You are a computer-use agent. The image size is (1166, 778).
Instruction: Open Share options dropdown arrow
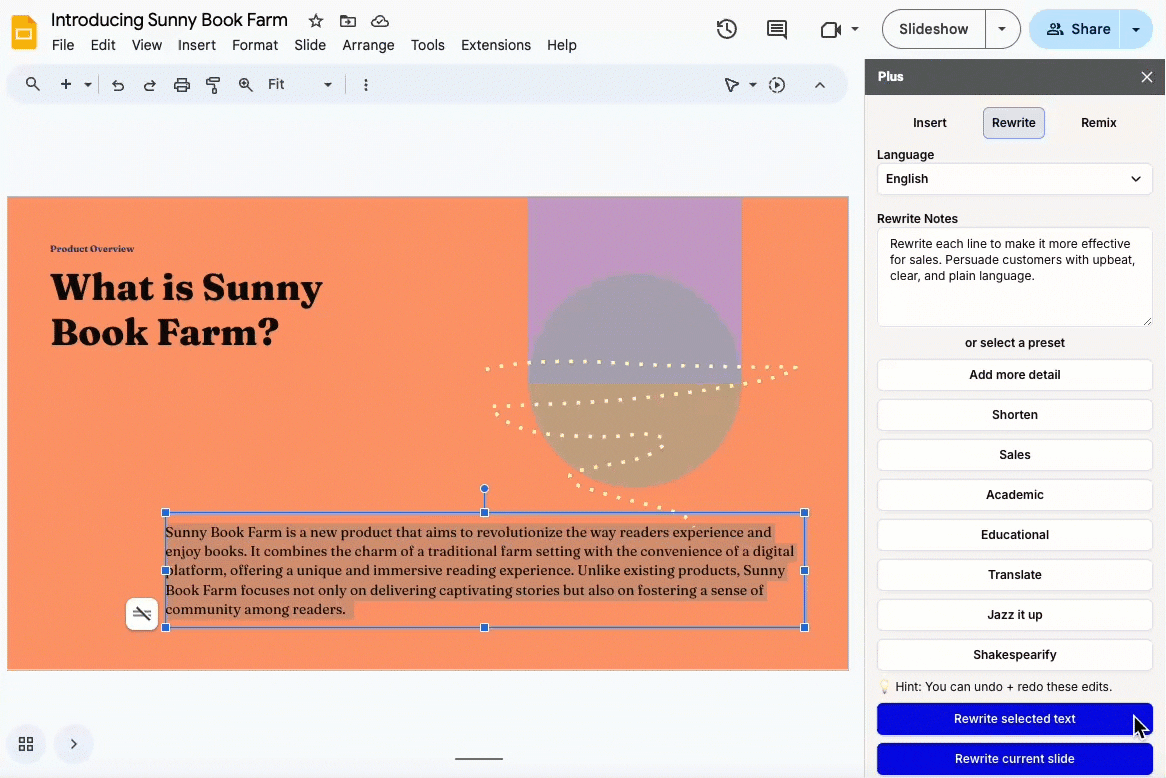1136,29
